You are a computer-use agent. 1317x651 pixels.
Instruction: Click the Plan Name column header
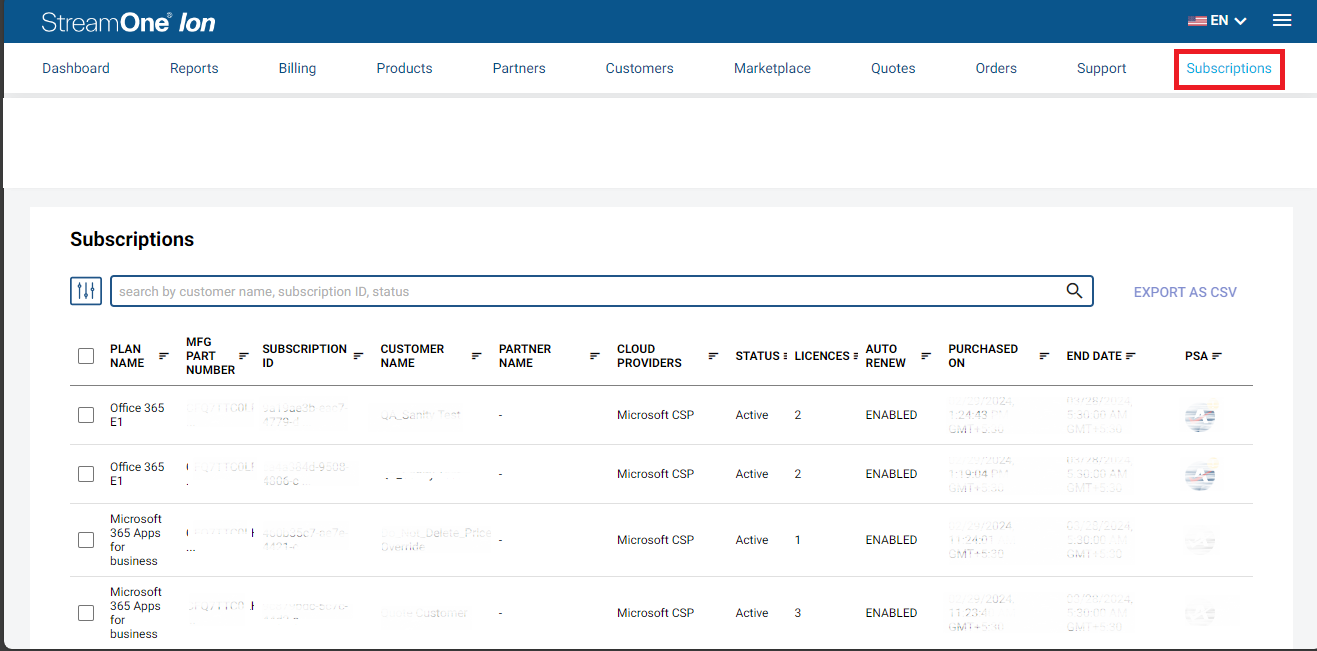click(x=127, y=356)
